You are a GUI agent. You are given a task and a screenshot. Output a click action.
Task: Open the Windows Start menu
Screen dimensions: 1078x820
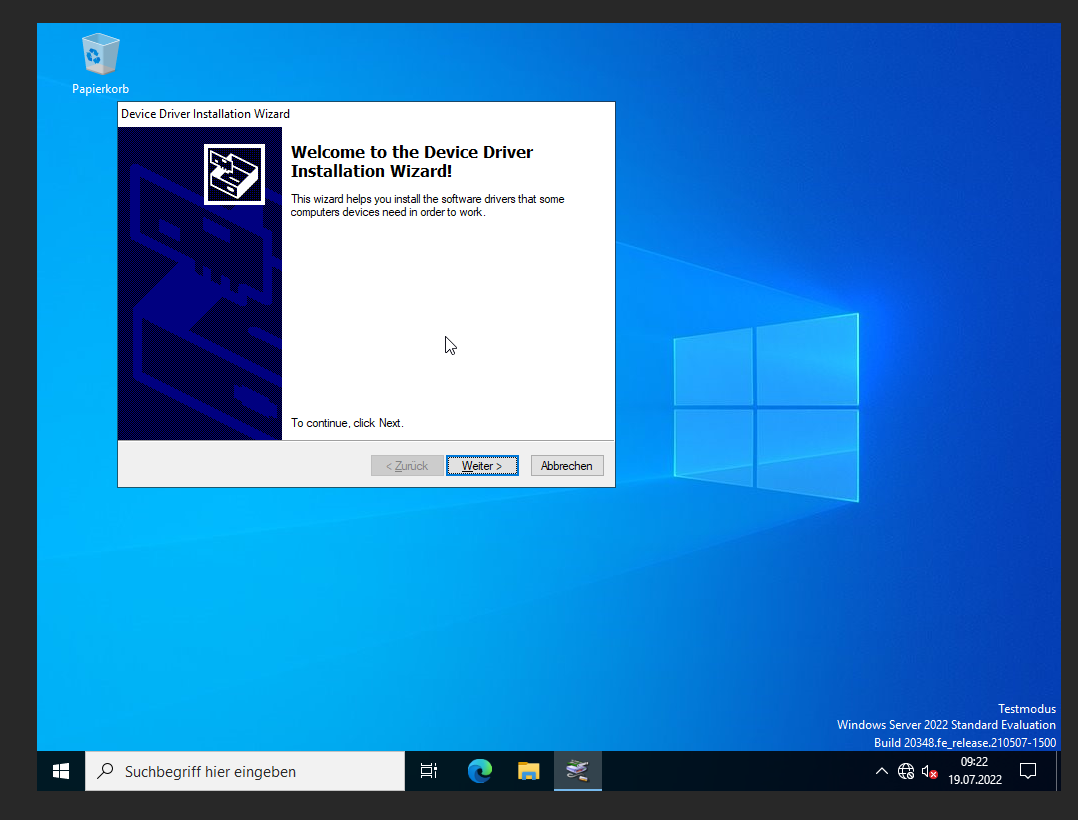click(61, 771)
